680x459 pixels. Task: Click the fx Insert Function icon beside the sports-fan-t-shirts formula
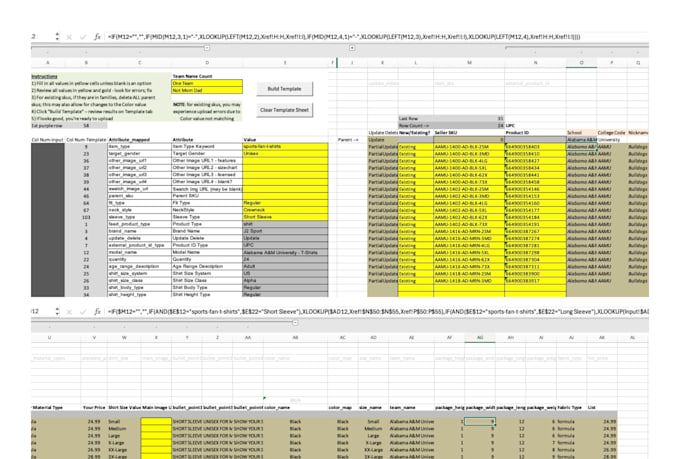pos(97,311)
